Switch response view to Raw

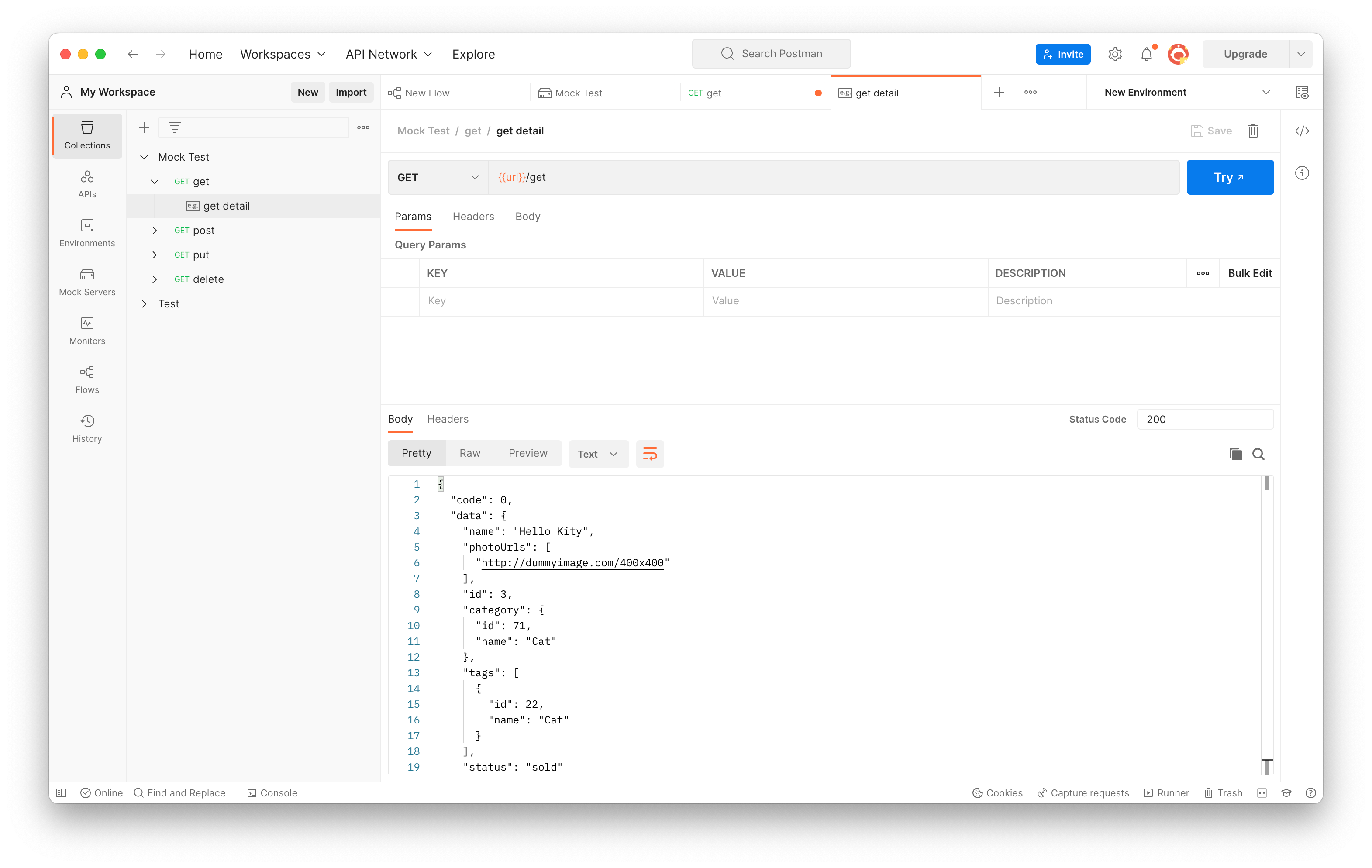click(x=469, y=453)
